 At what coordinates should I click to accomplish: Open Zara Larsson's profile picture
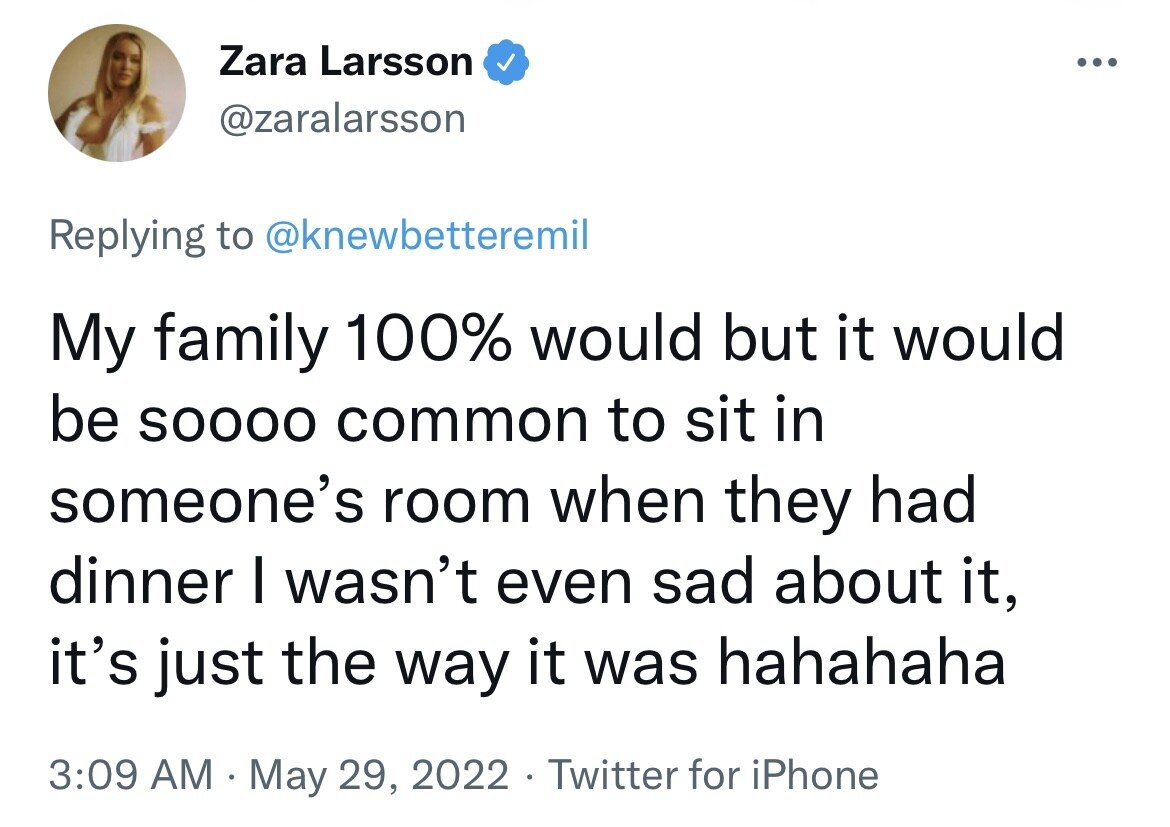click(x=116, y=94)
